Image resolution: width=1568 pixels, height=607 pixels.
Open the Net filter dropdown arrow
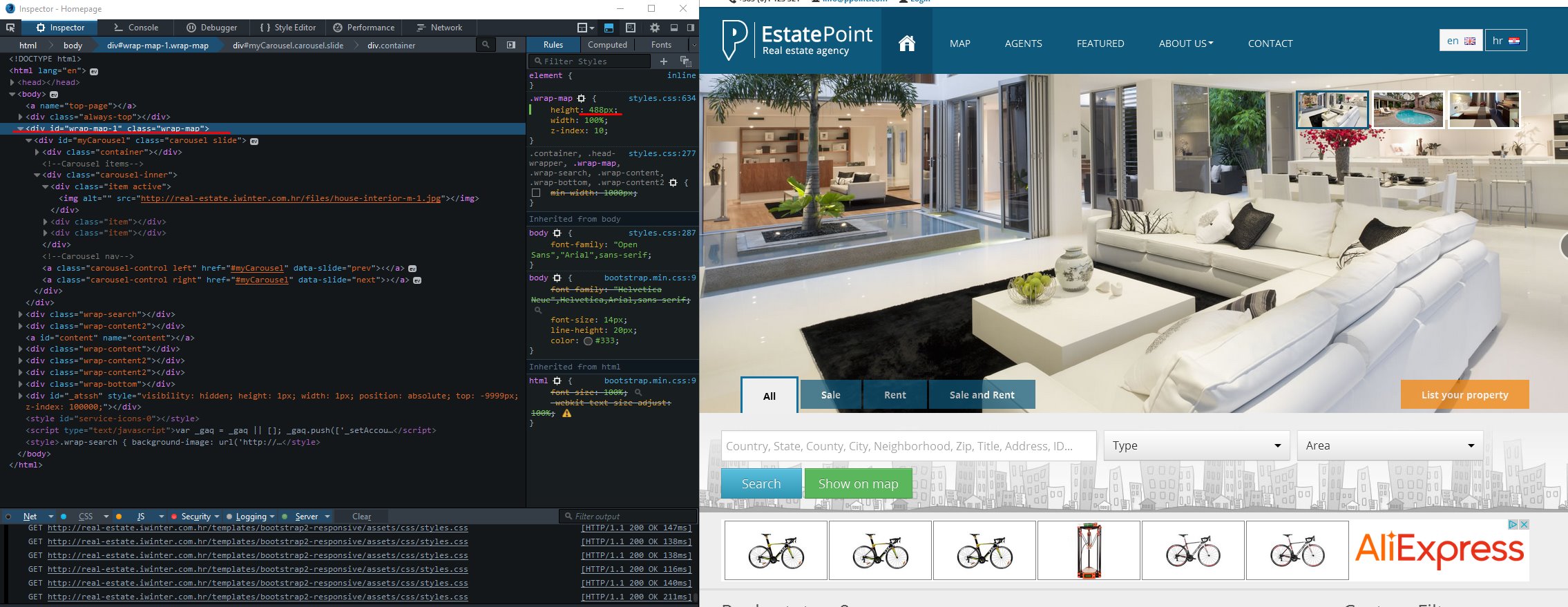point(51,517)
